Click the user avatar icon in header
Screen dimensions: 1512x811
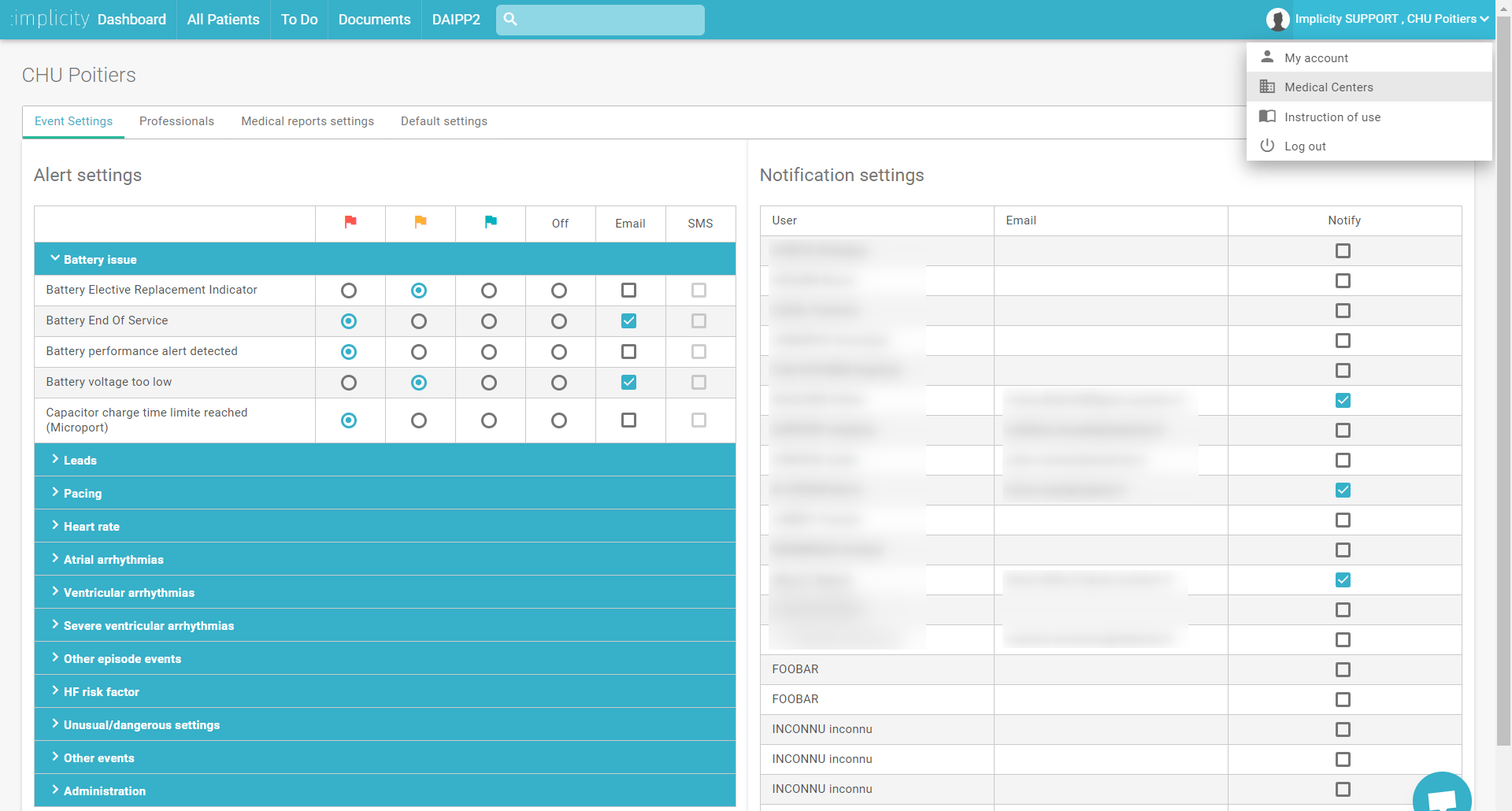tap(1277, 20)
